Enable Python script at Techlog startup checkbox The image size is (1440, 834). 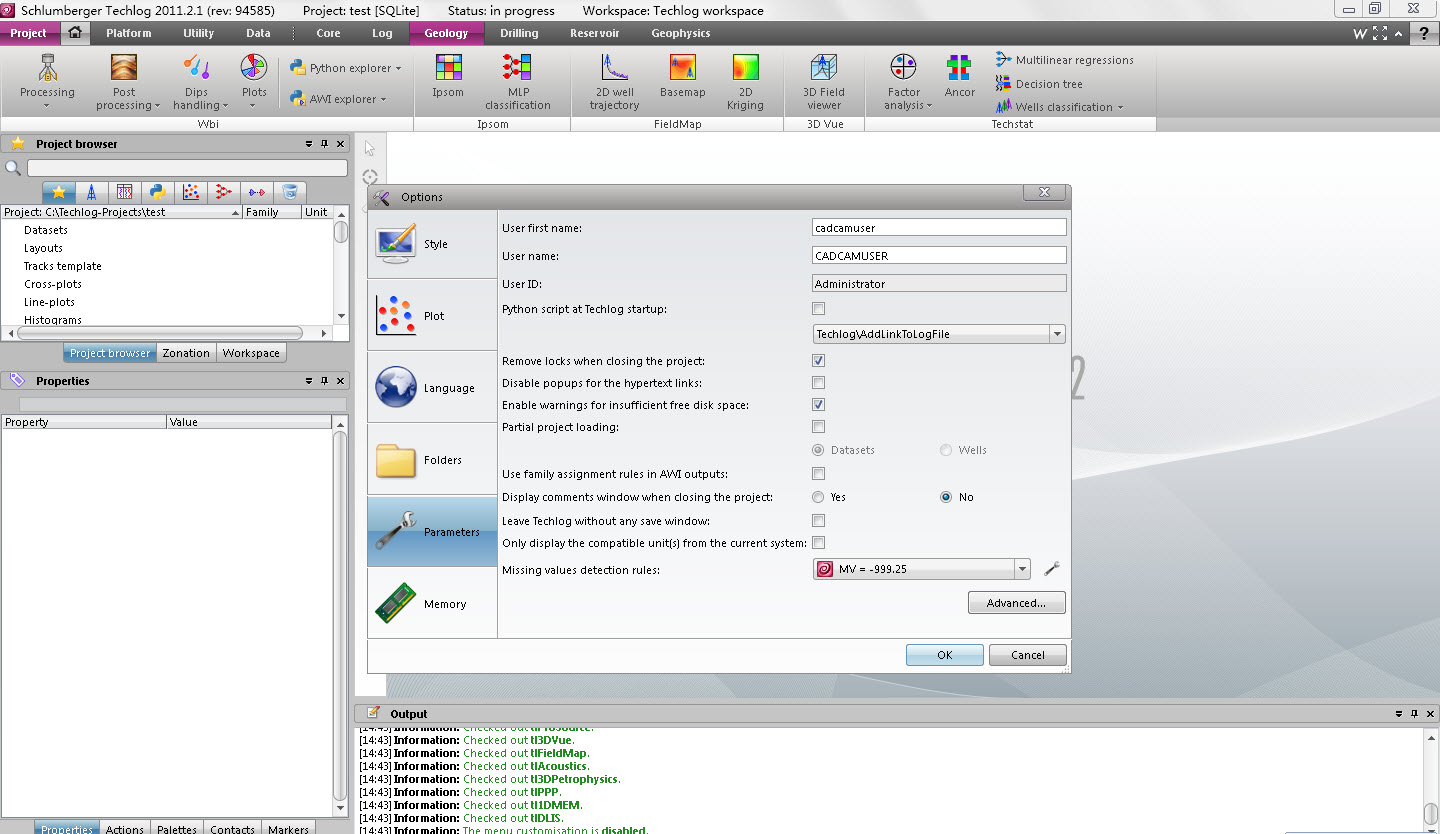(x=819, y=309)
